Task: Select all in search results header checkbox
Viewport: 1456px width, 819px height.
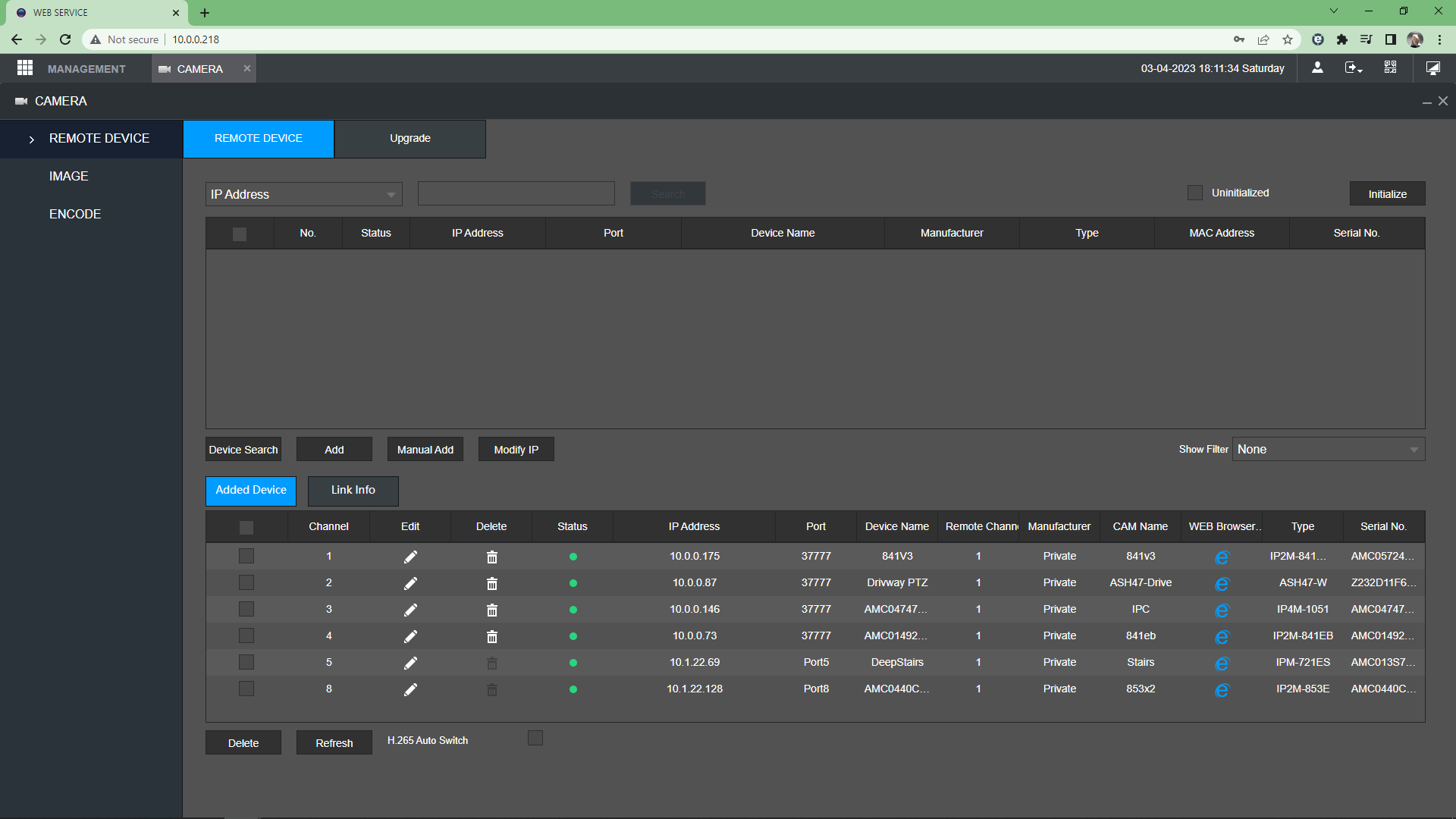Action: pos(240,234)
